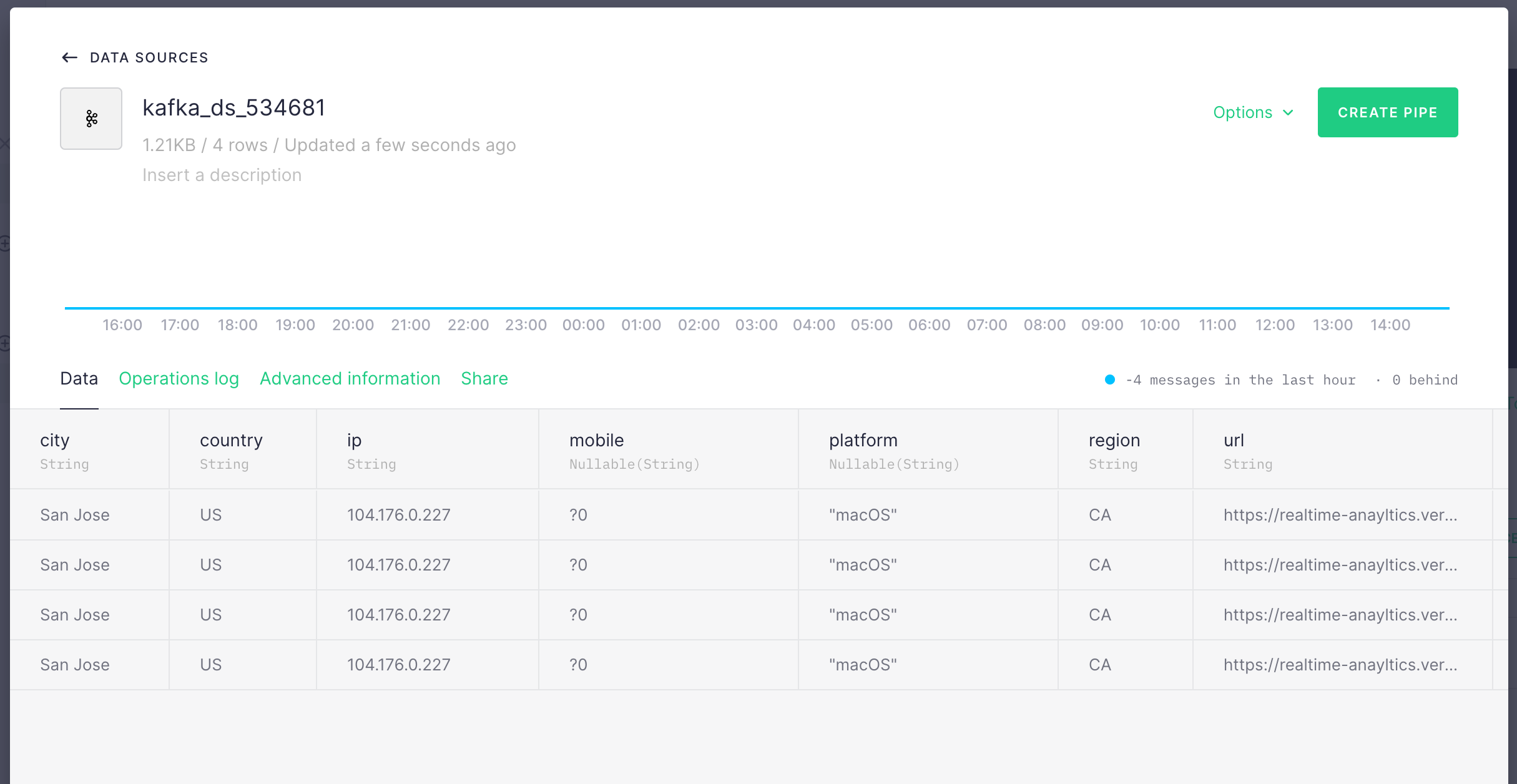The width and height of the screenshot is (1517, 784).
Task: Click the back arrow next to Data Sources
Action: pyautogui.click(x=69, y=57)
